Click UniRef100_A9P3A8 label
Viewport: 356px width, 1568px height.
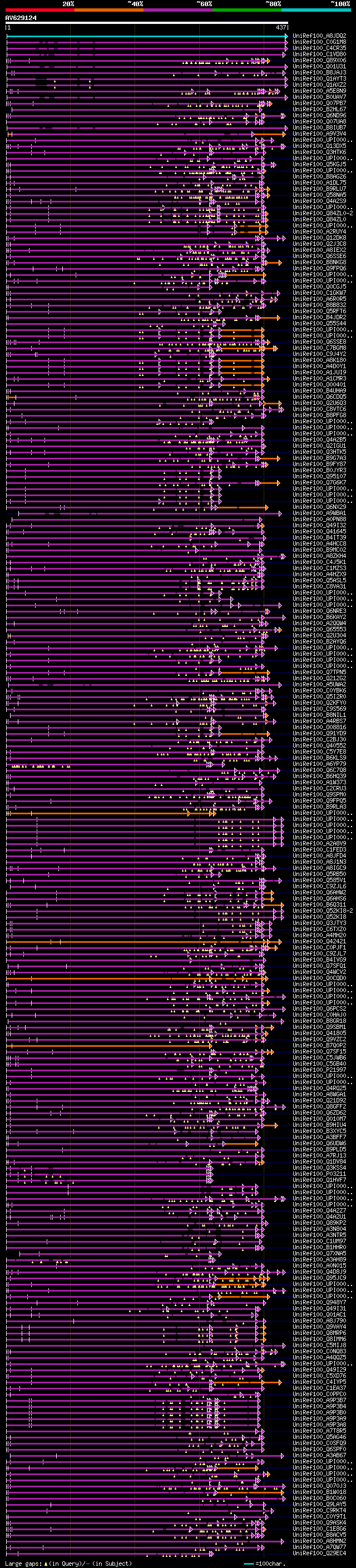(319, 1425)
